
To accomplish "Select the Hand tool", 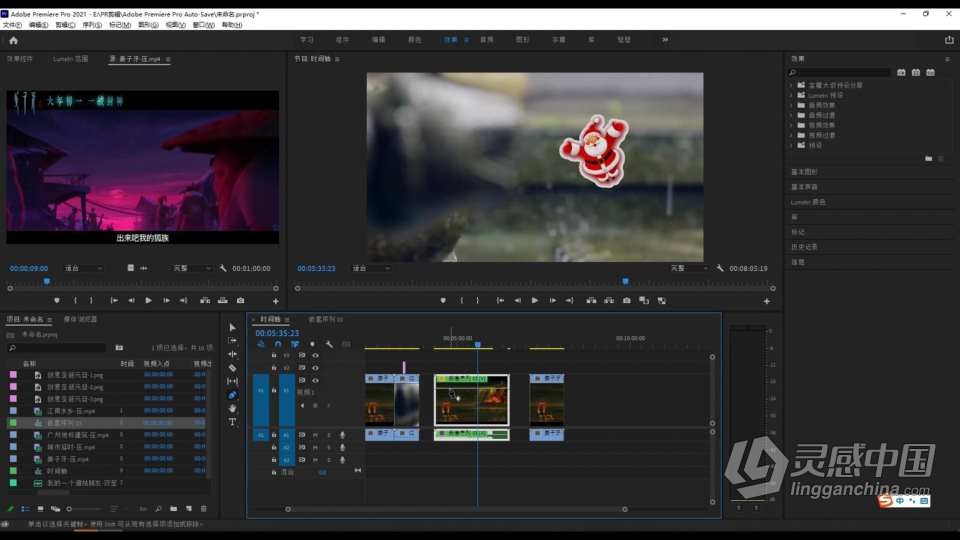I will (x=232, y=408).
